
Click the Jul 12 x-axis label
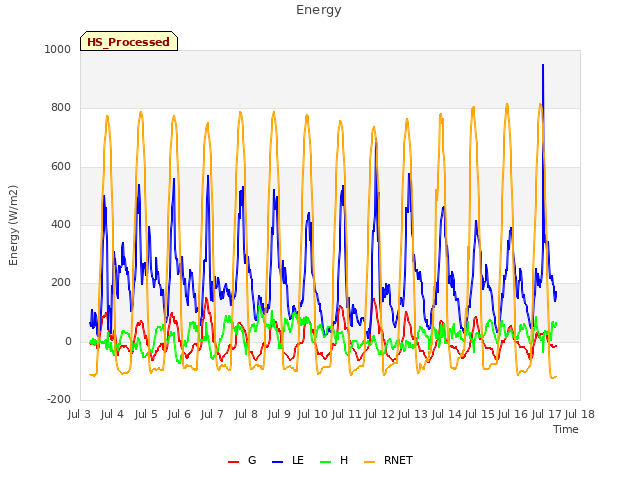[x=380, y=414]
